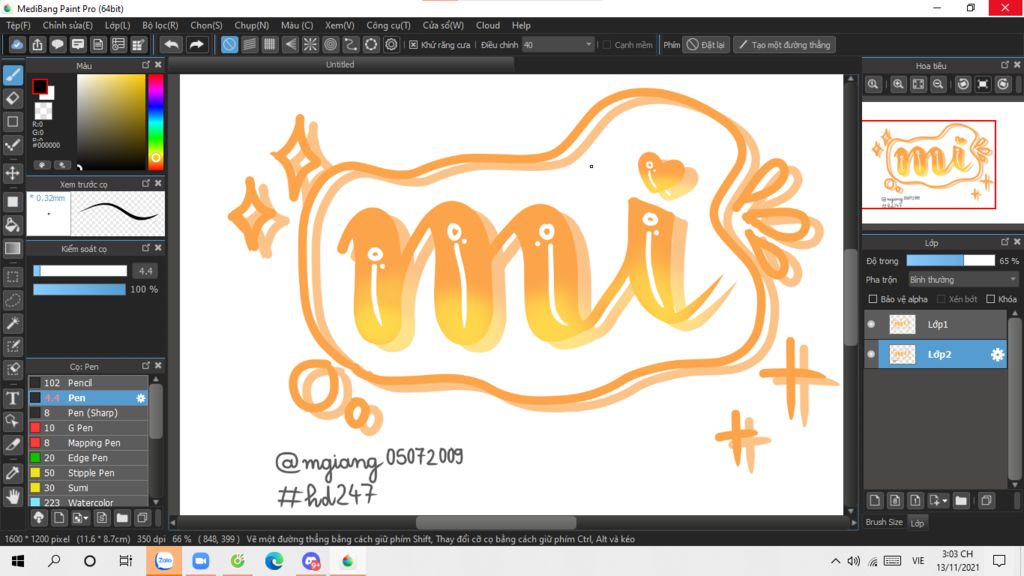Create a layer folder in Lớp panel

click(x=961, y=501)
